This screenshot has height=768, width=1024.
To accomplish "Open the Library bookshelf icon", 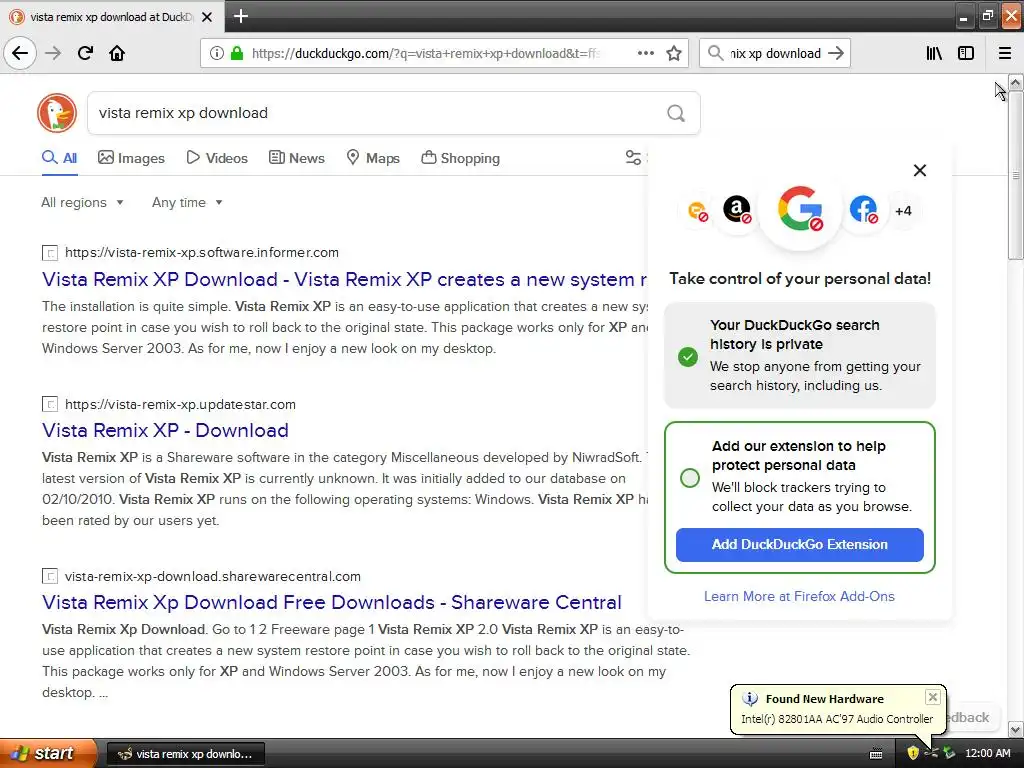I will point(934,53).
